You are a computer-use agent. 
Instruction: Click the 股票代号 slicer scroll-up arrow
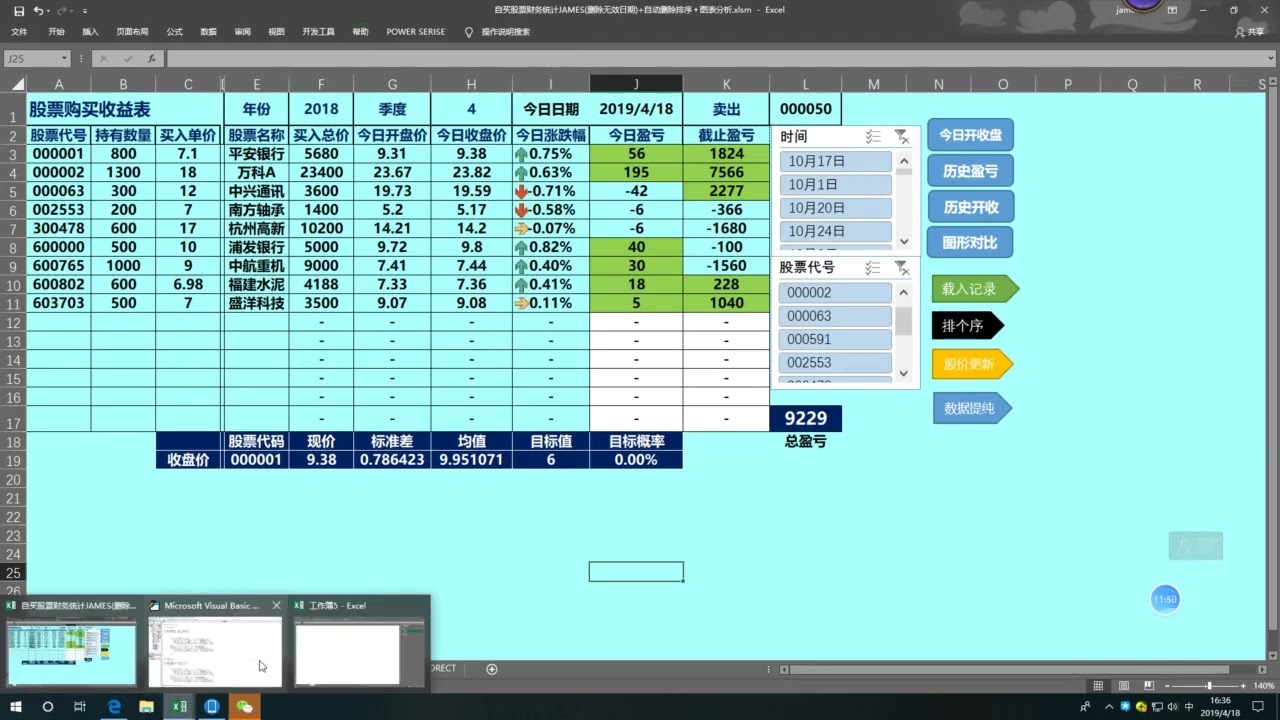point(904,292)
